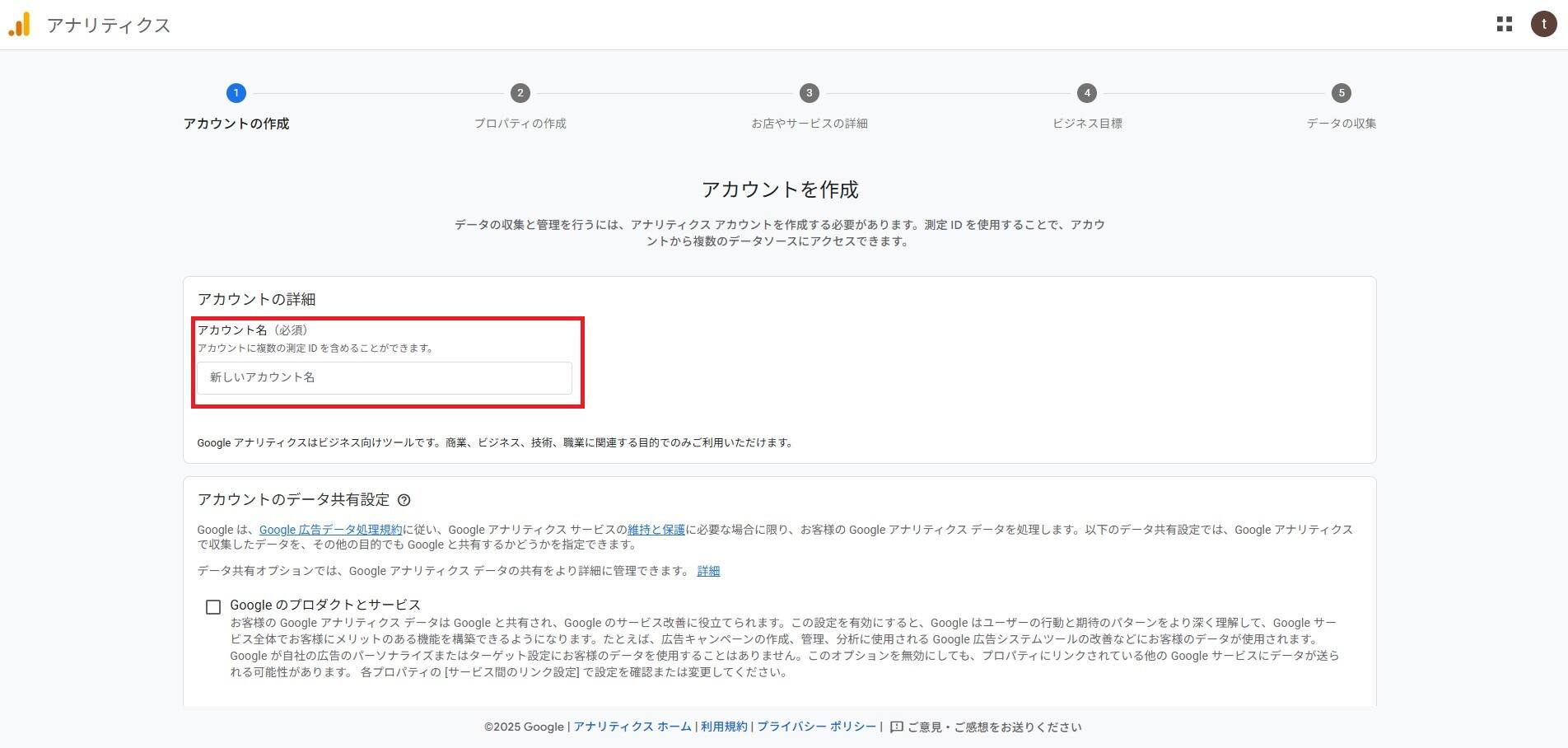The width and height of the screenshot is (1568, 748).
Task: Click the アカウント名（必須）label
Action: (253, 330)
